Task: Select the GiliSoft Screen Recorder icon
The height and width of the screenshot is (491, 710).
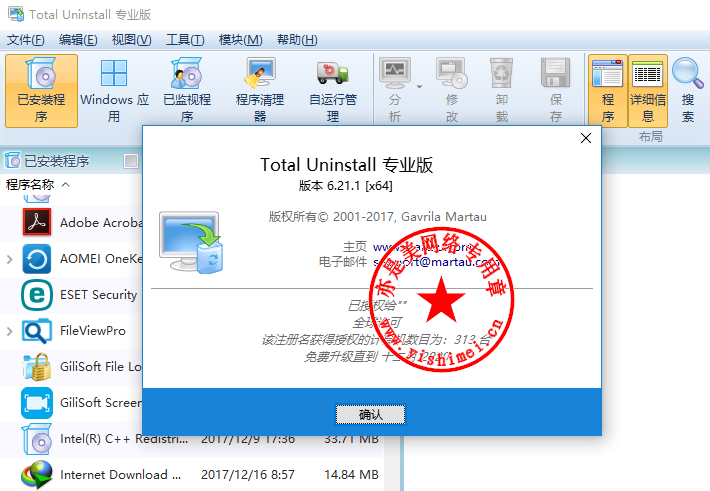Action: pos(37,403)
